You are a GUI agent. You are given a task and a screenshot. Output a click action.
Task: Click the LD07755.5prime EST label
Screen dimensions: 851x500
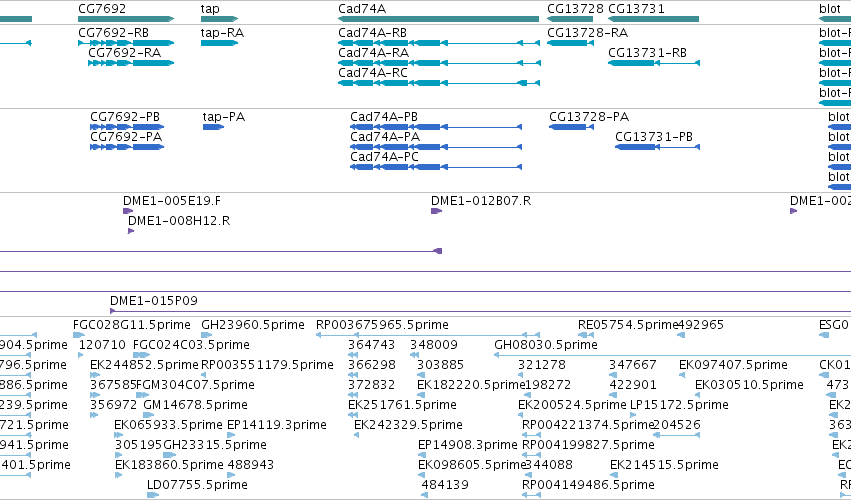tap(197, 485)
